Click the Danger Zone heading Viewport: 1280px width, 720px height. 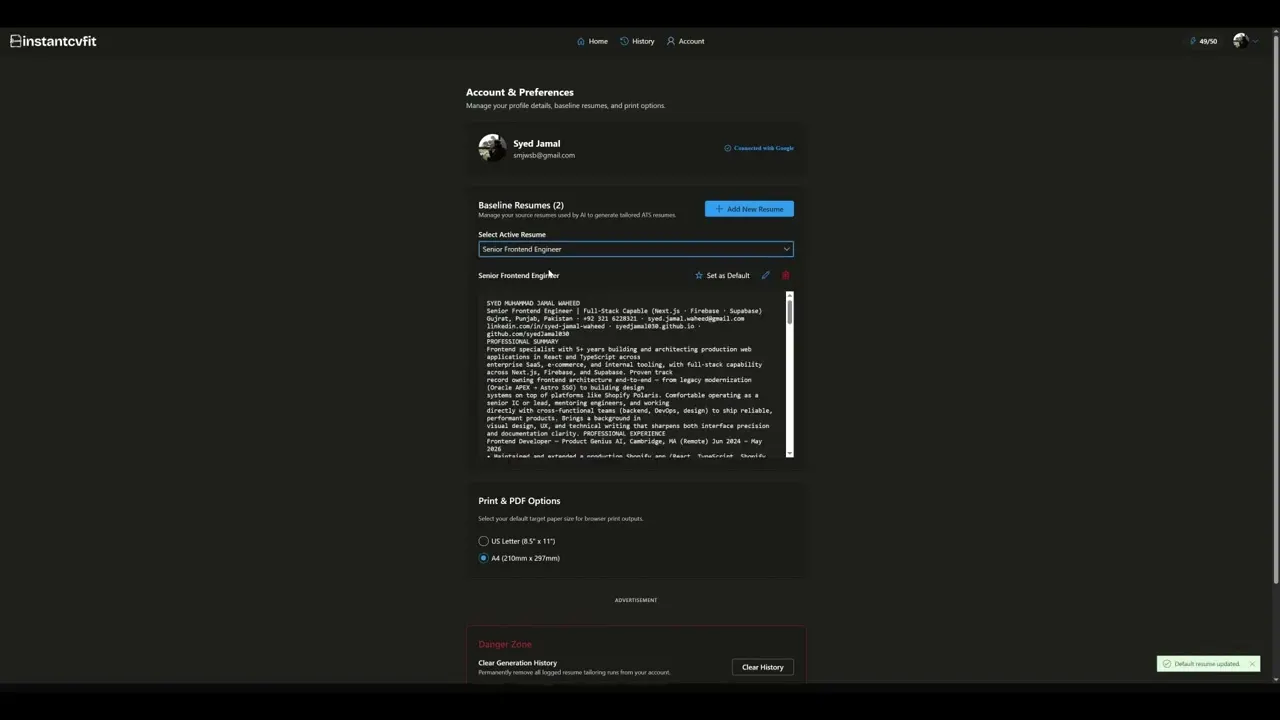click(x=505, y=644)
